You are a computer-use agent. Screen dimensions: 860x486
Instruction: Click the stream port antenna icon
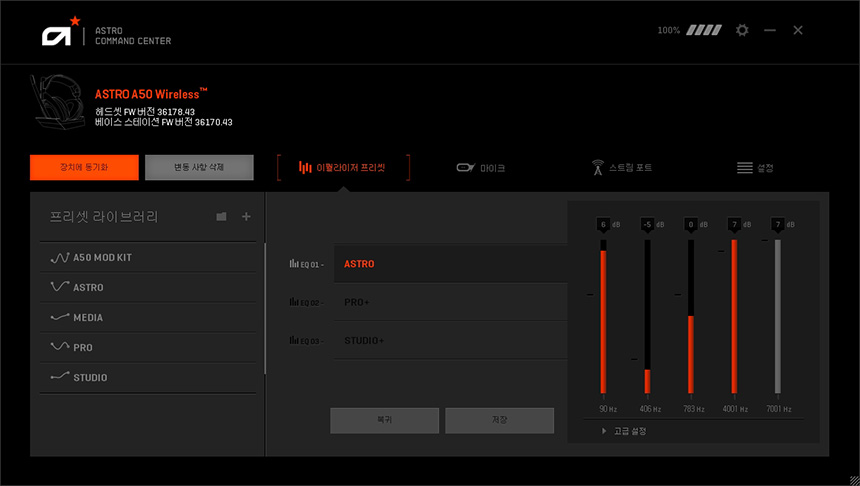598,167
